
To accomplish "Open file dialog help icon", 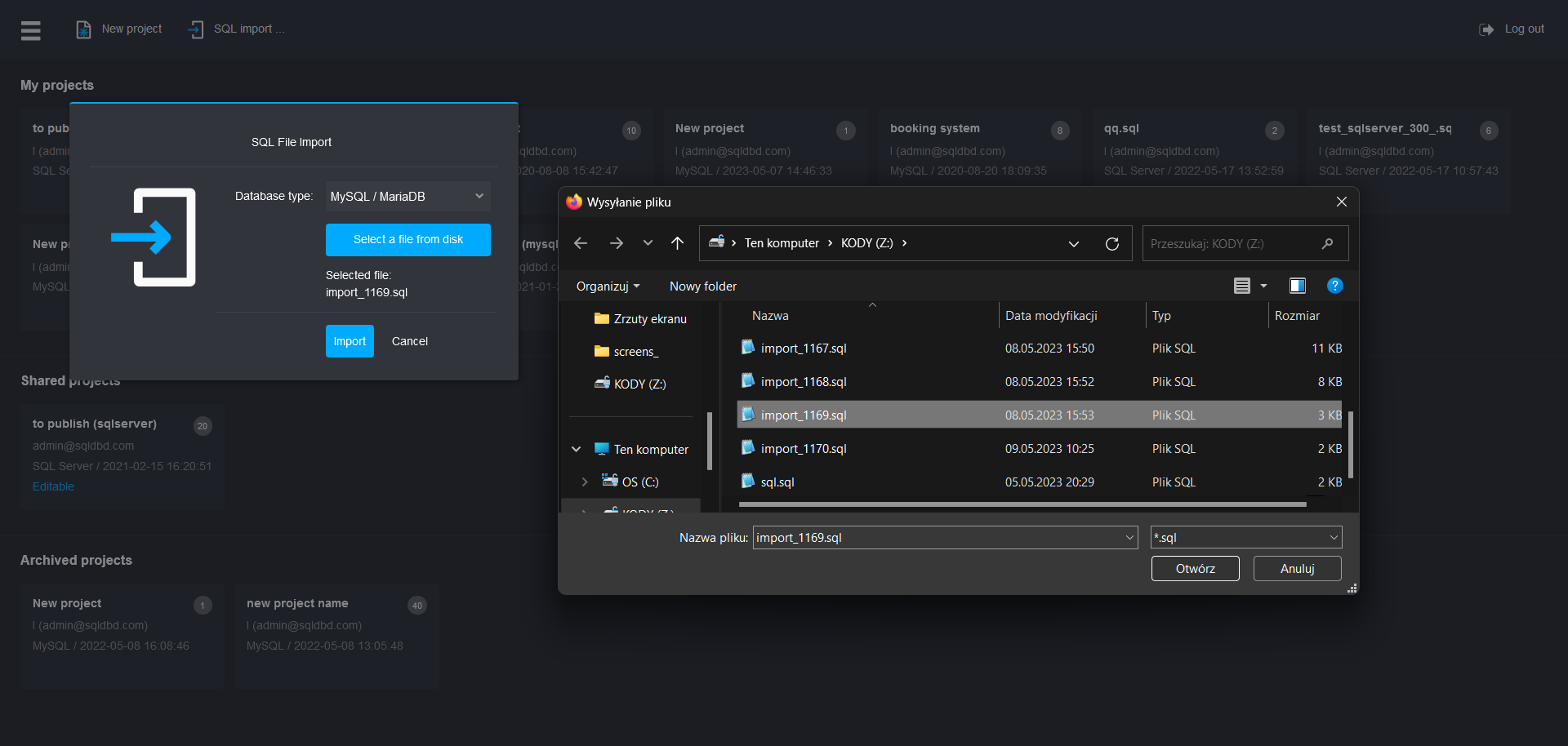I will coord(1334,286).
